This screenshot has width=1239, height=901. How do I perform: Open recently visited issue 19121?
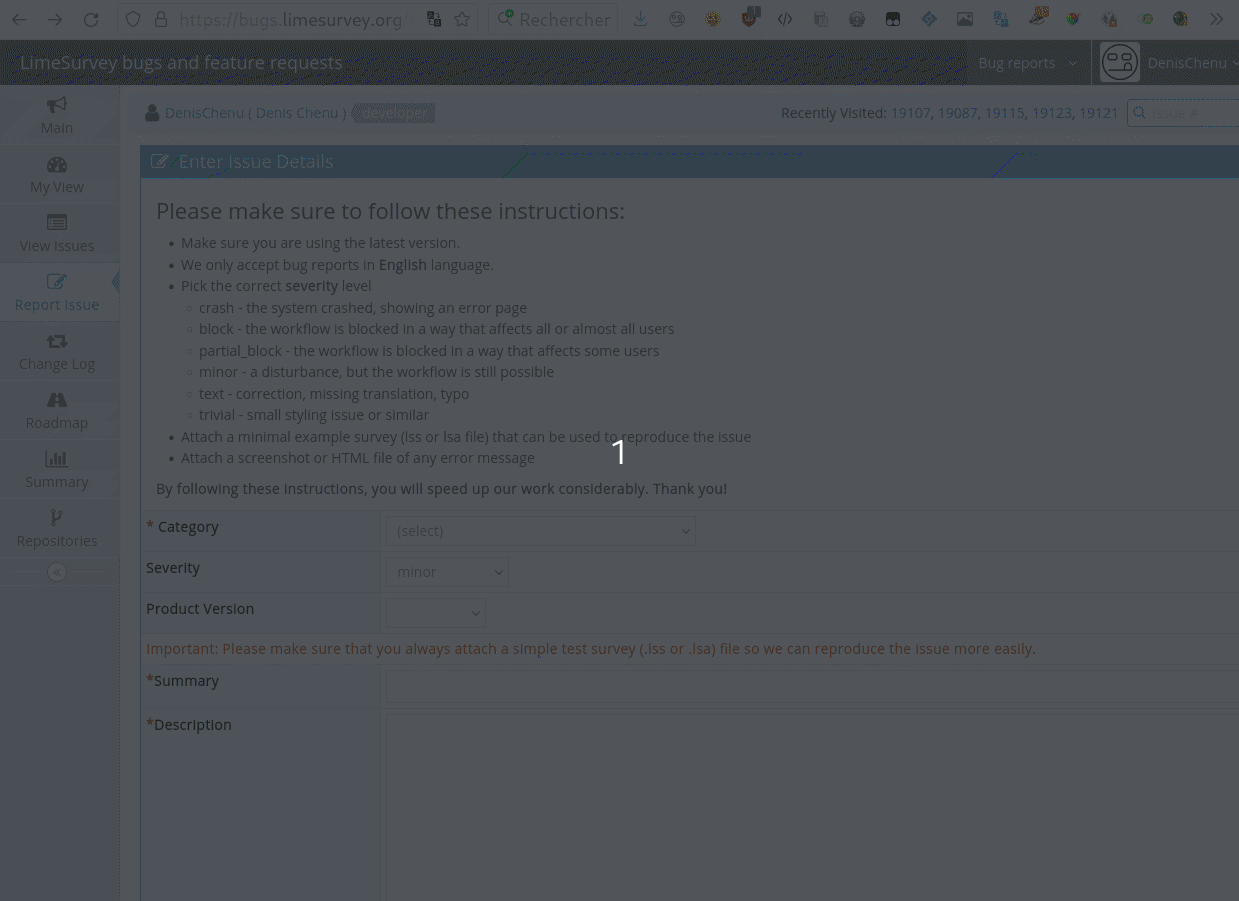[x=1098, y=113]
